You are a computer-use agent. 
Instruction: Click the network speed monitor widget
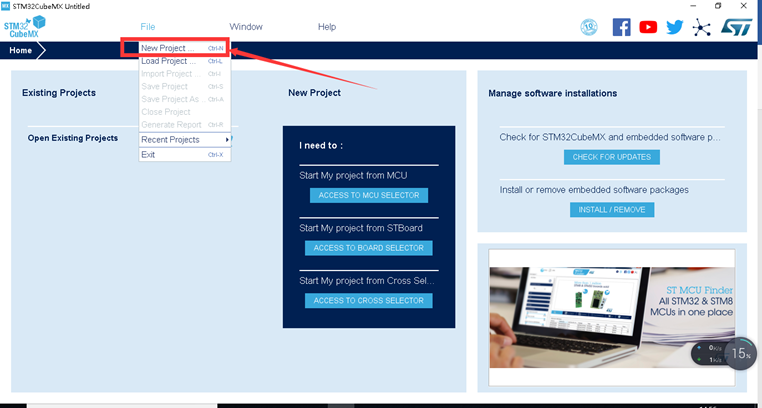pyautogui.click(x=709, y=354)
